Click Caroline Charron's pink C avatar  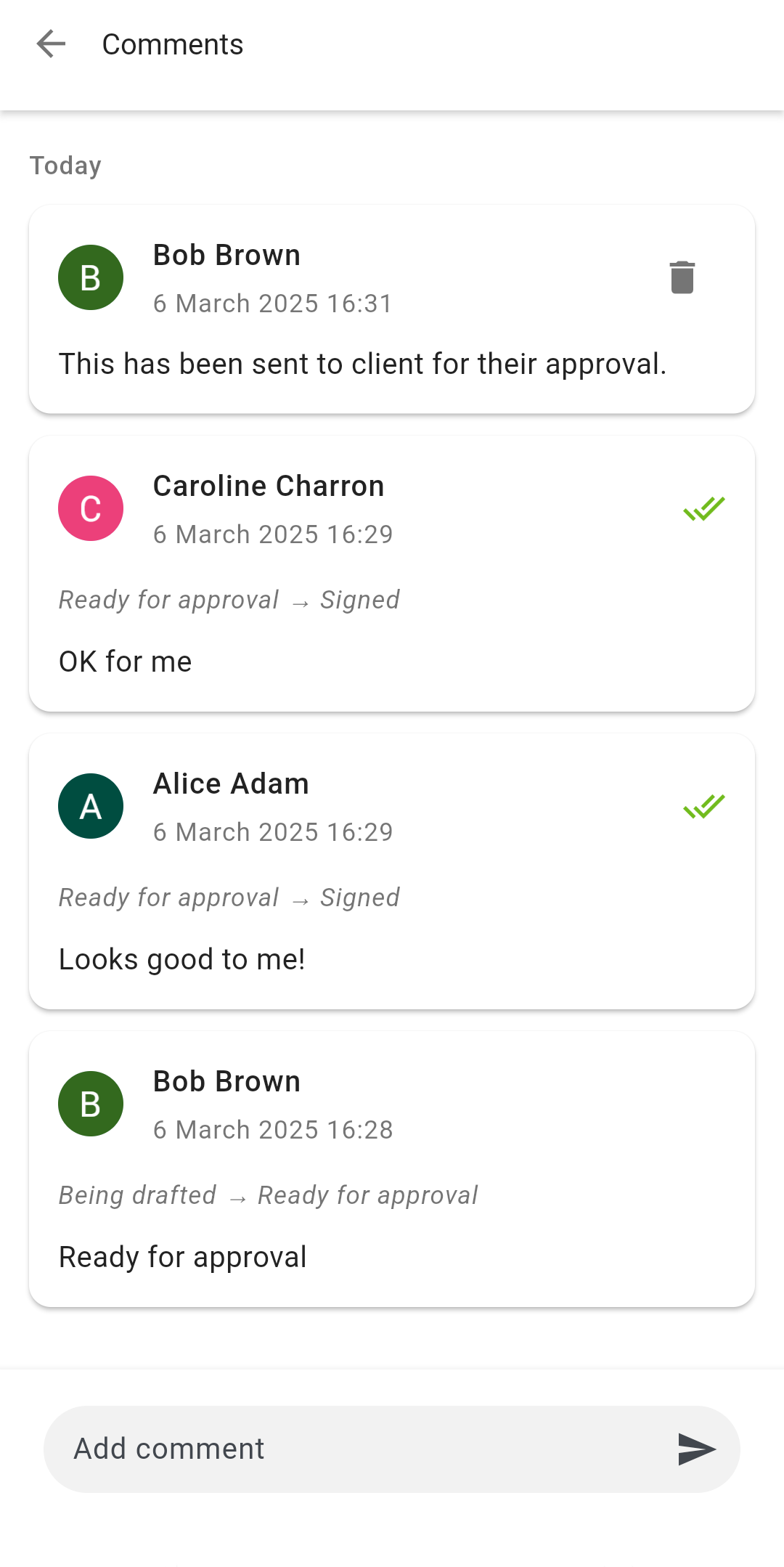coord(91,508)
